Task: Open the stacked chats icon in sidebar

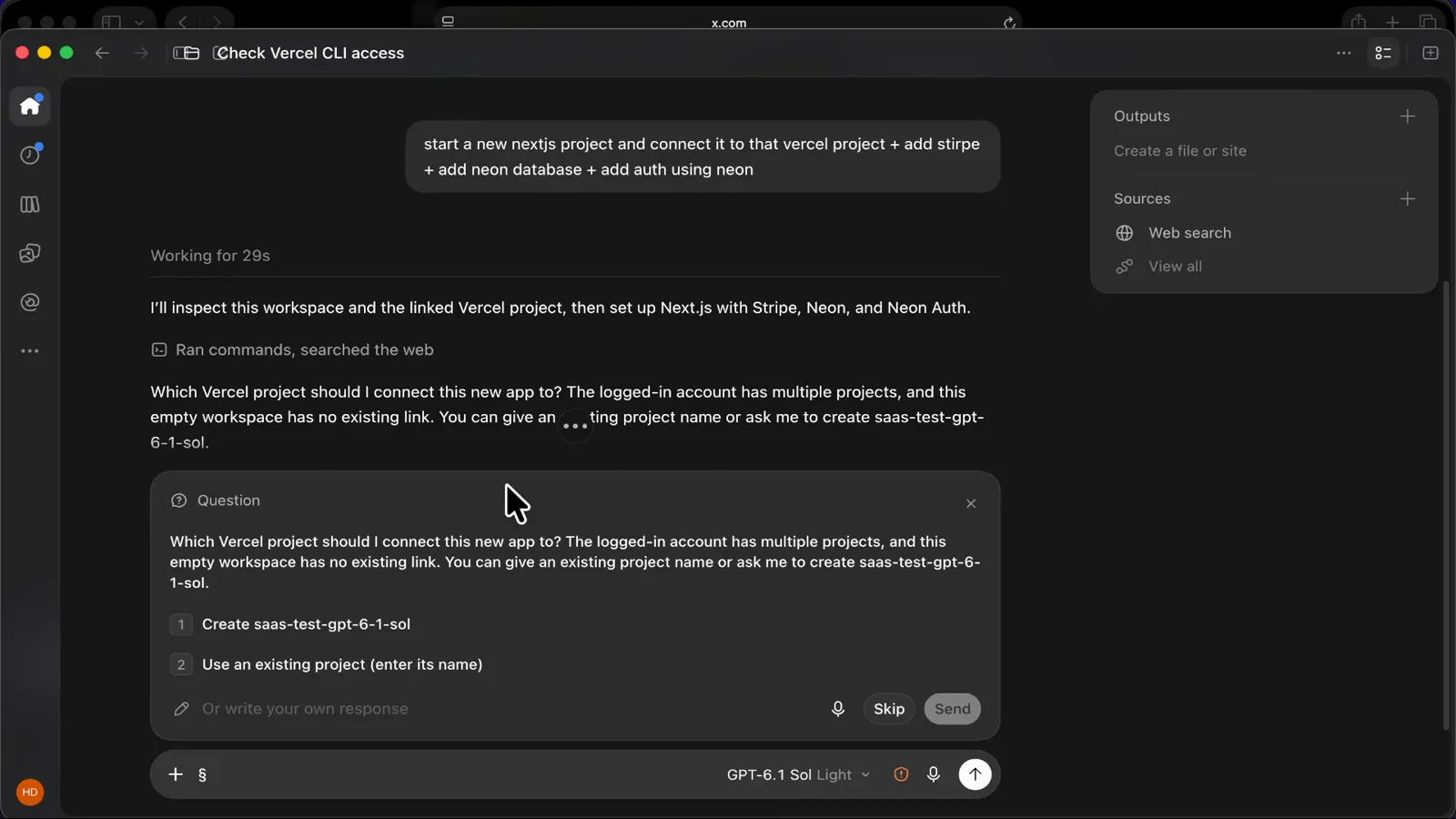Action: tap(30, 253)
